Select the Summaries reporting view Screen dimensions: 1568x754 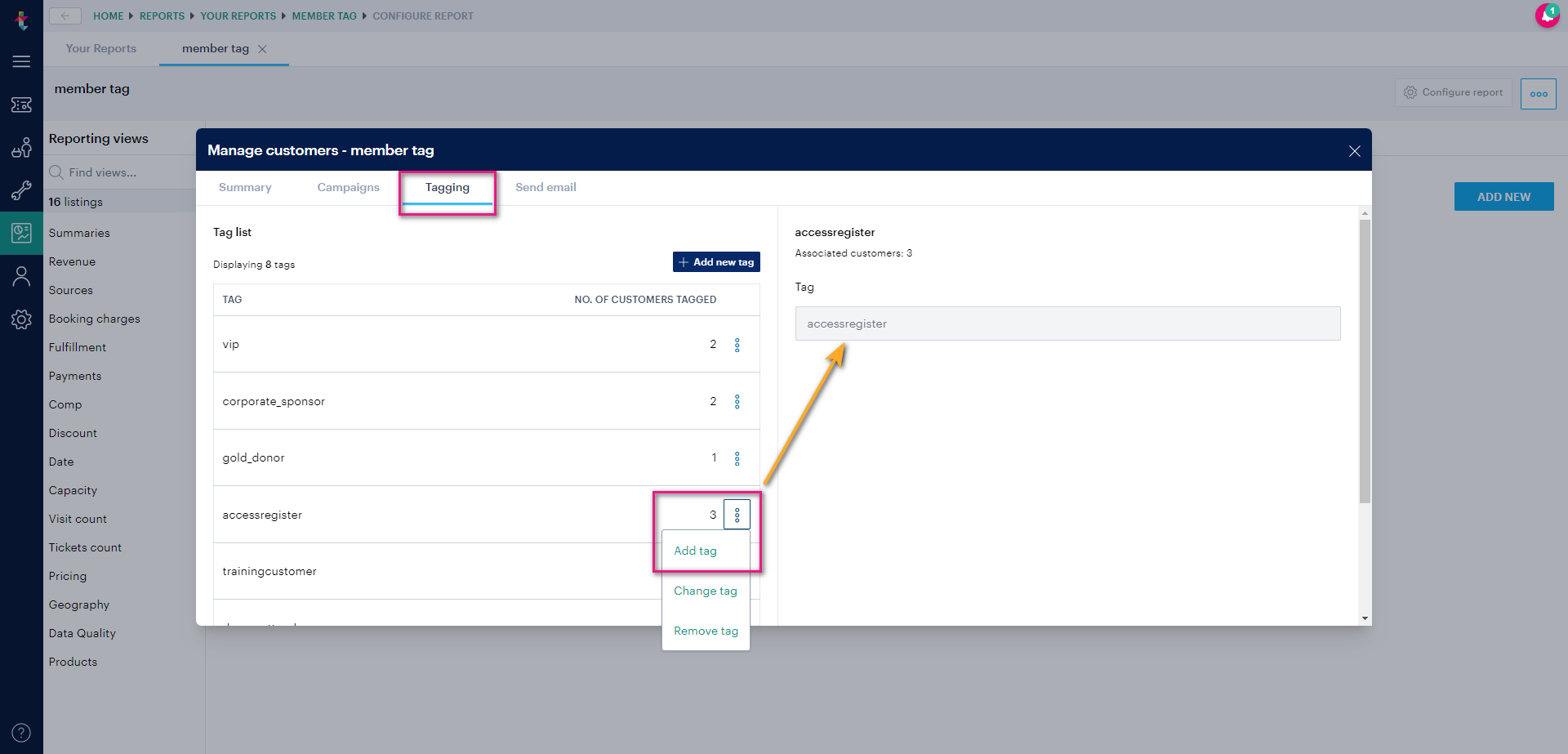[x=79, y=233]
